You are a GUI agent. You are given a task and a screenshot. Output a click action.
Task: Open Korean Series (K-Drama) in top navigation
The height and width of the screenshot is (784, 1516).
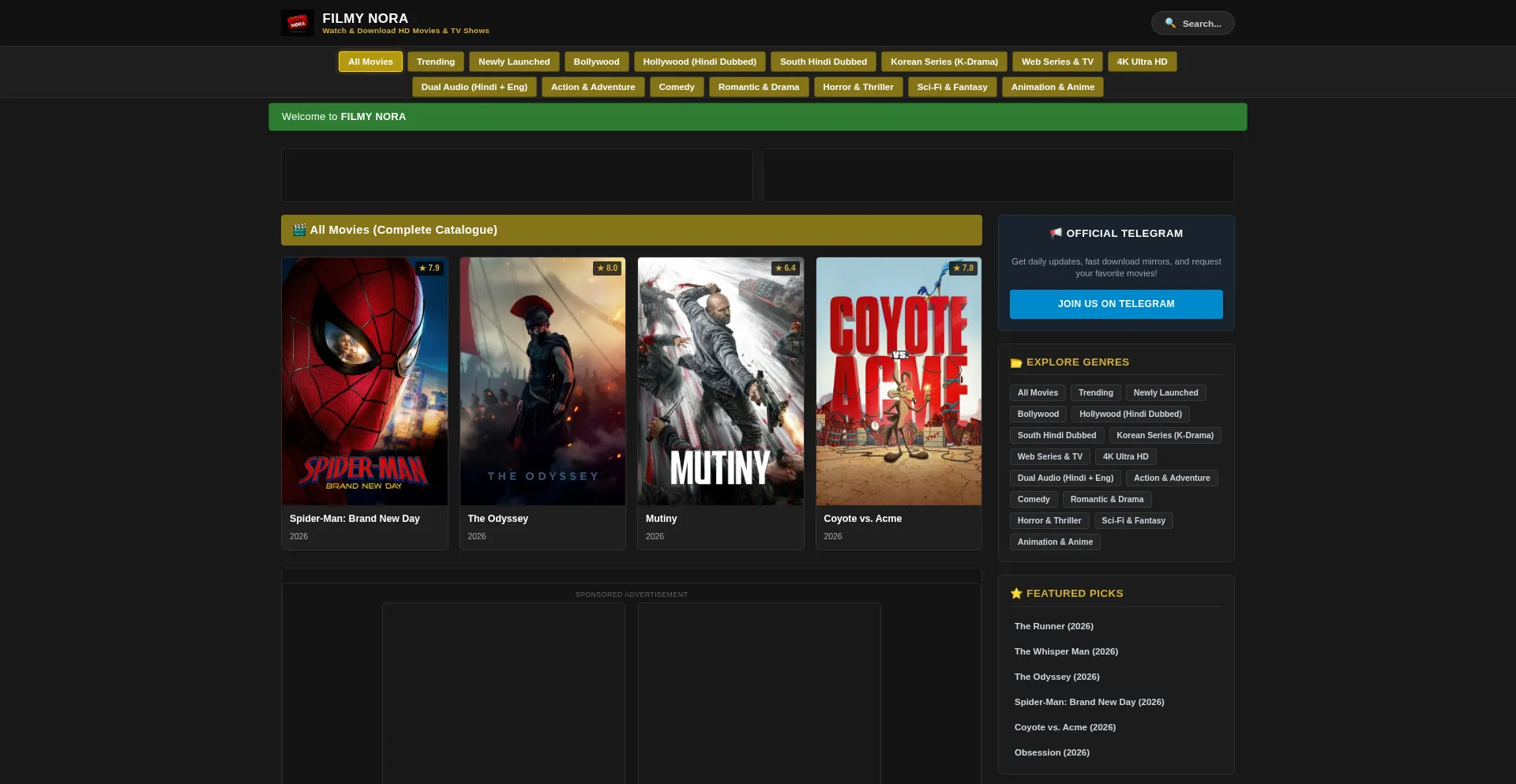coord(944,62)
